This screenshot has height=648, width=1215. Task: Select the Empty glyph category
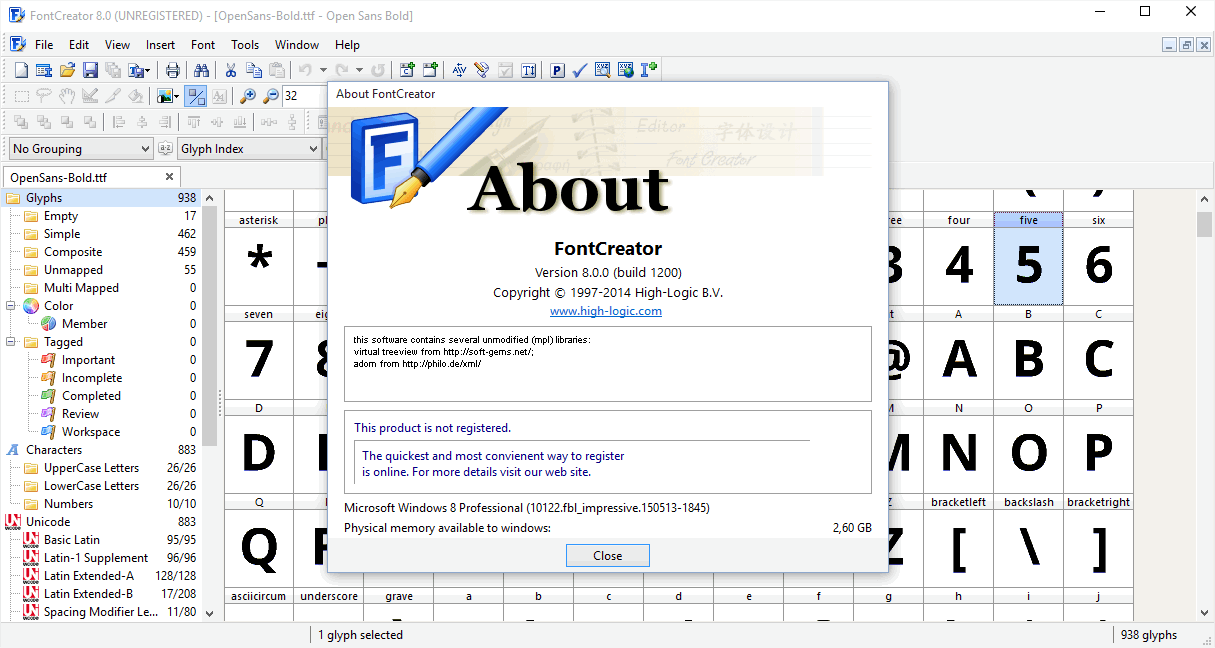tap(60, 216)
